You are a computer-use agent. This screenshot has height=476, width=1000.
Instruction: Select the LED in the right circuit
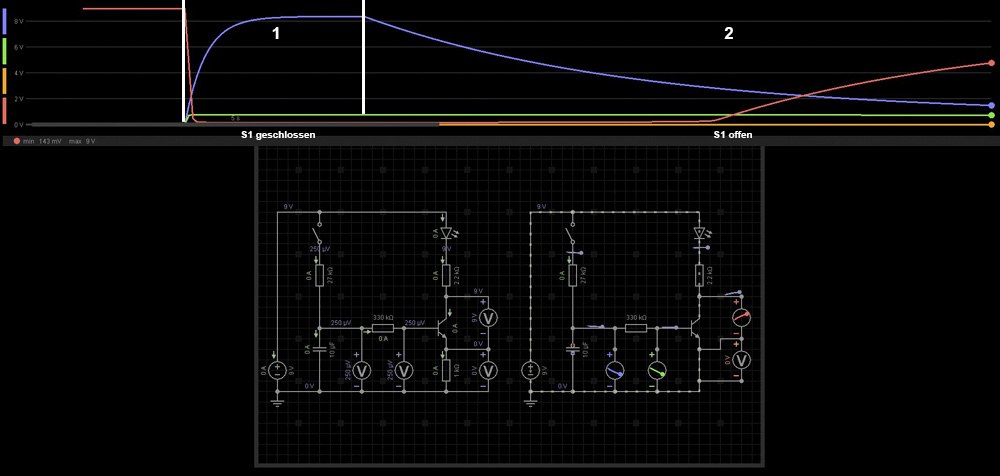(x=699, y=234)
